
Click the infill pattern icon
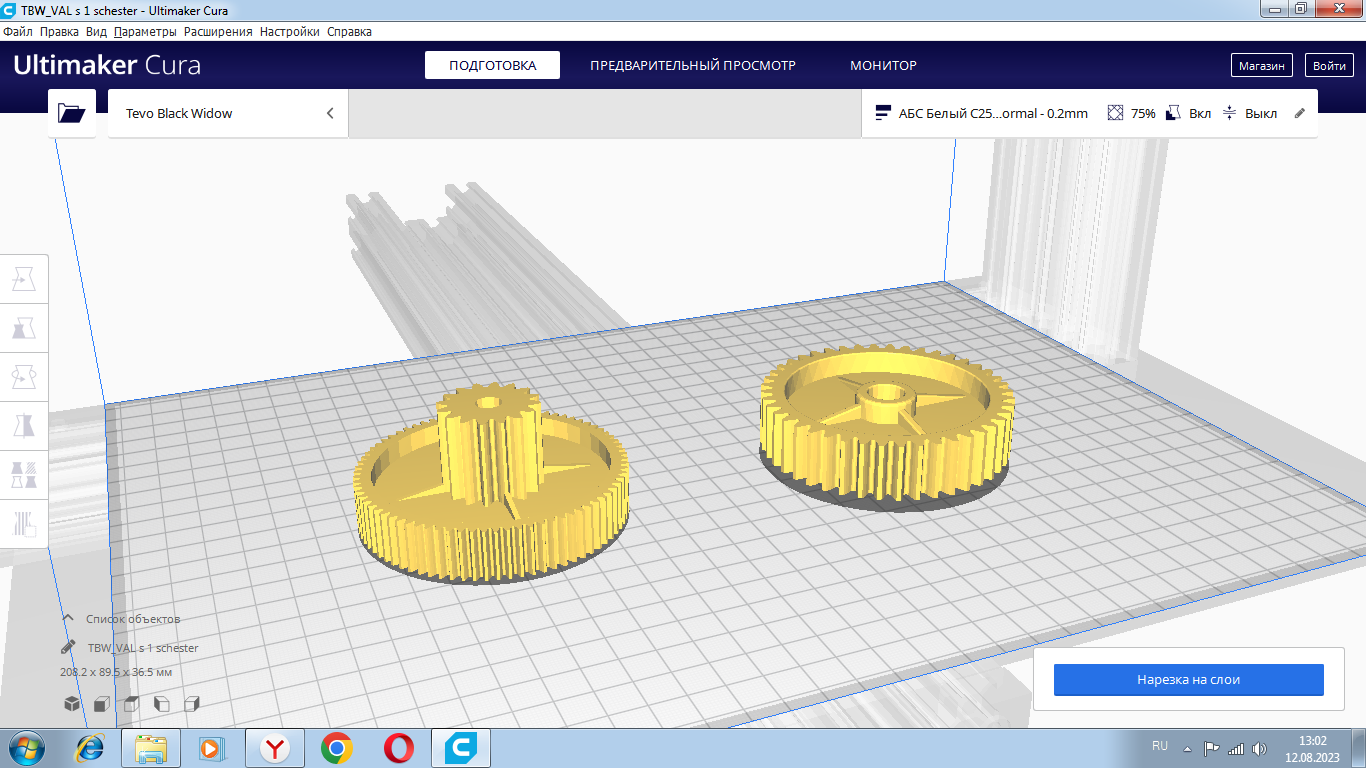[x=1116, y=113]
